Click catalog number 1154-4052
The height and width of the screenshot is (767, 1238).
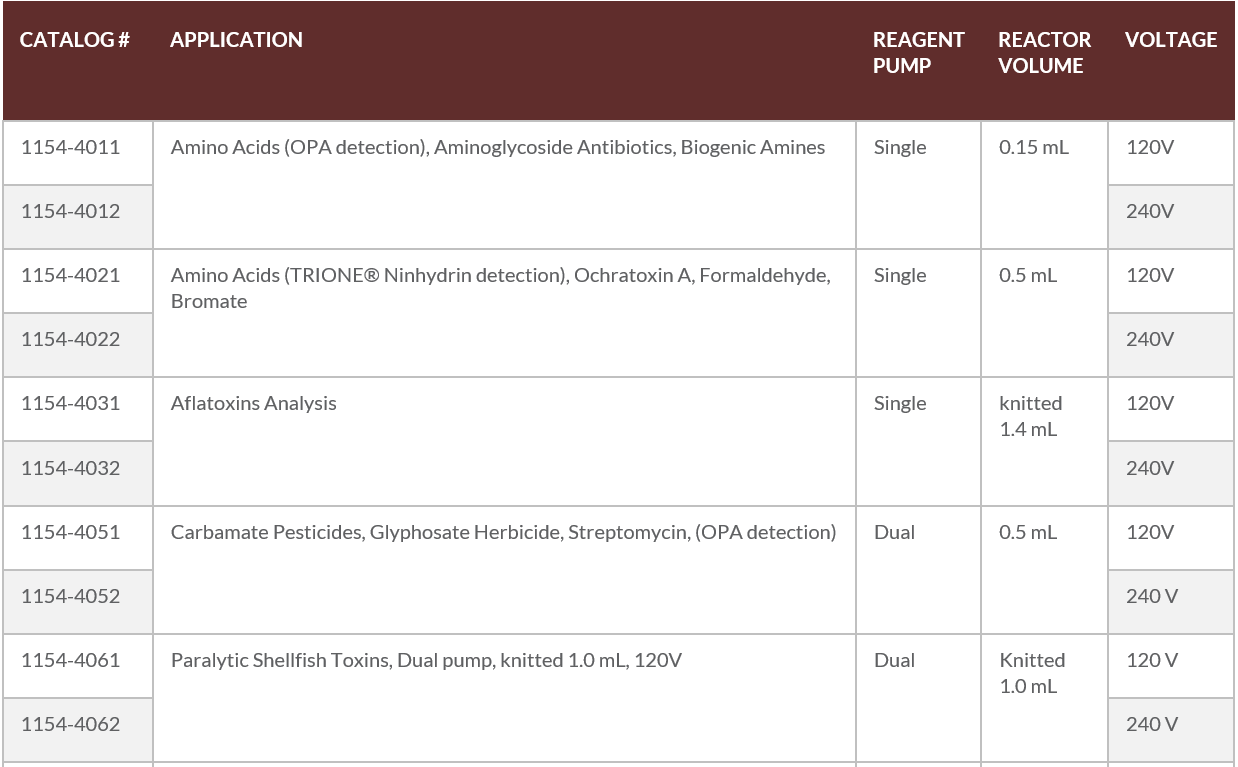(x=70, y=596)
